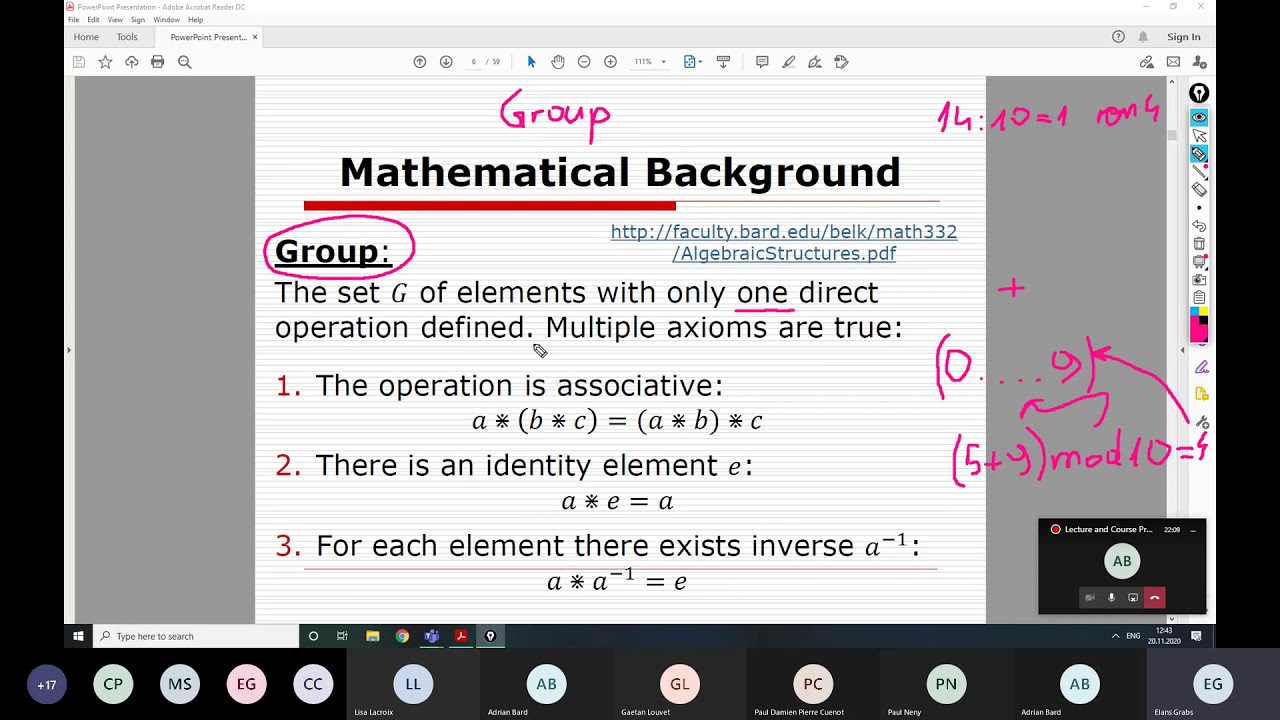Toggle the Epic Pen eye visibility icon
The image size is (1280, 720).
(1199, 117)
